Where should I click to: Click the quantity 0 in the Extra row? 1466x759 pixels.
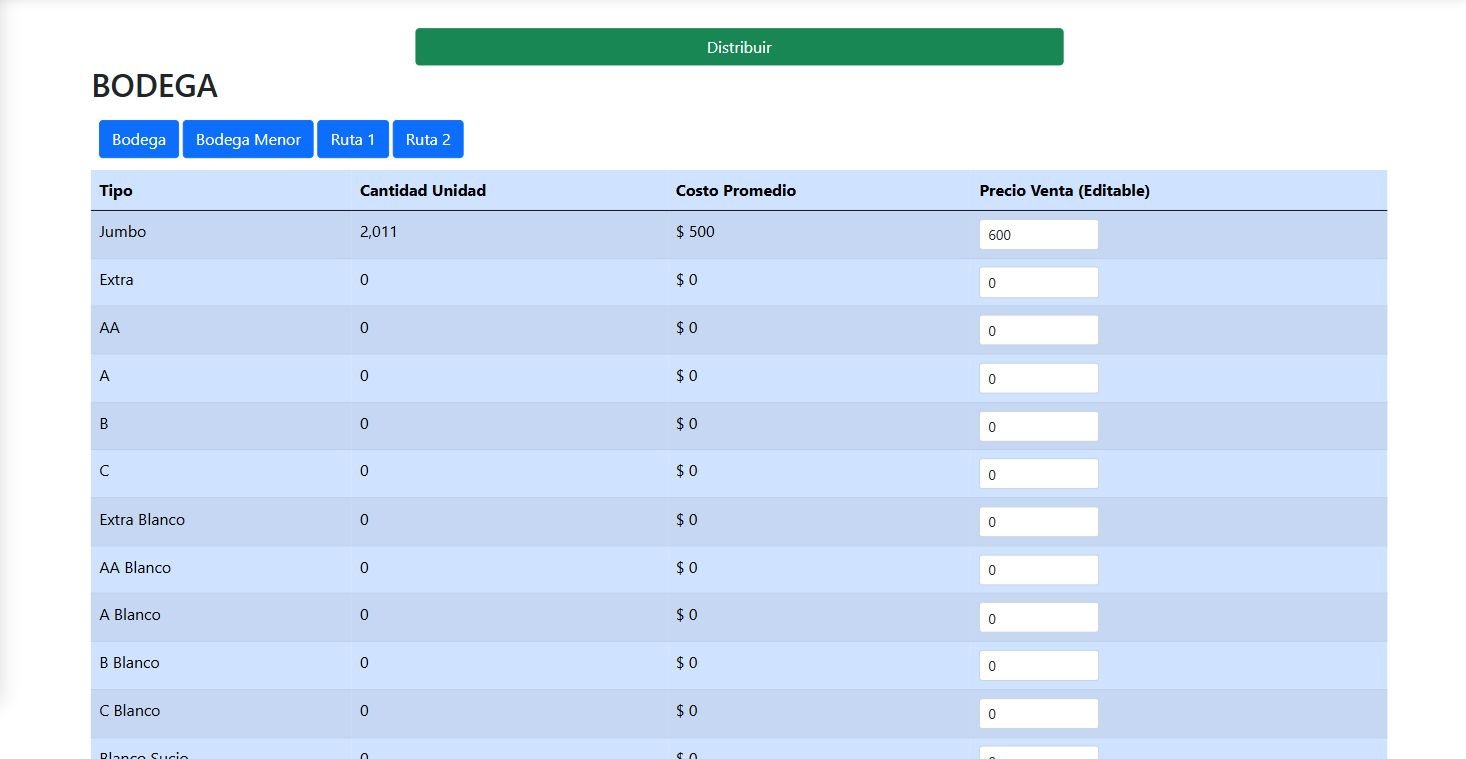click(x=364, y=280)
